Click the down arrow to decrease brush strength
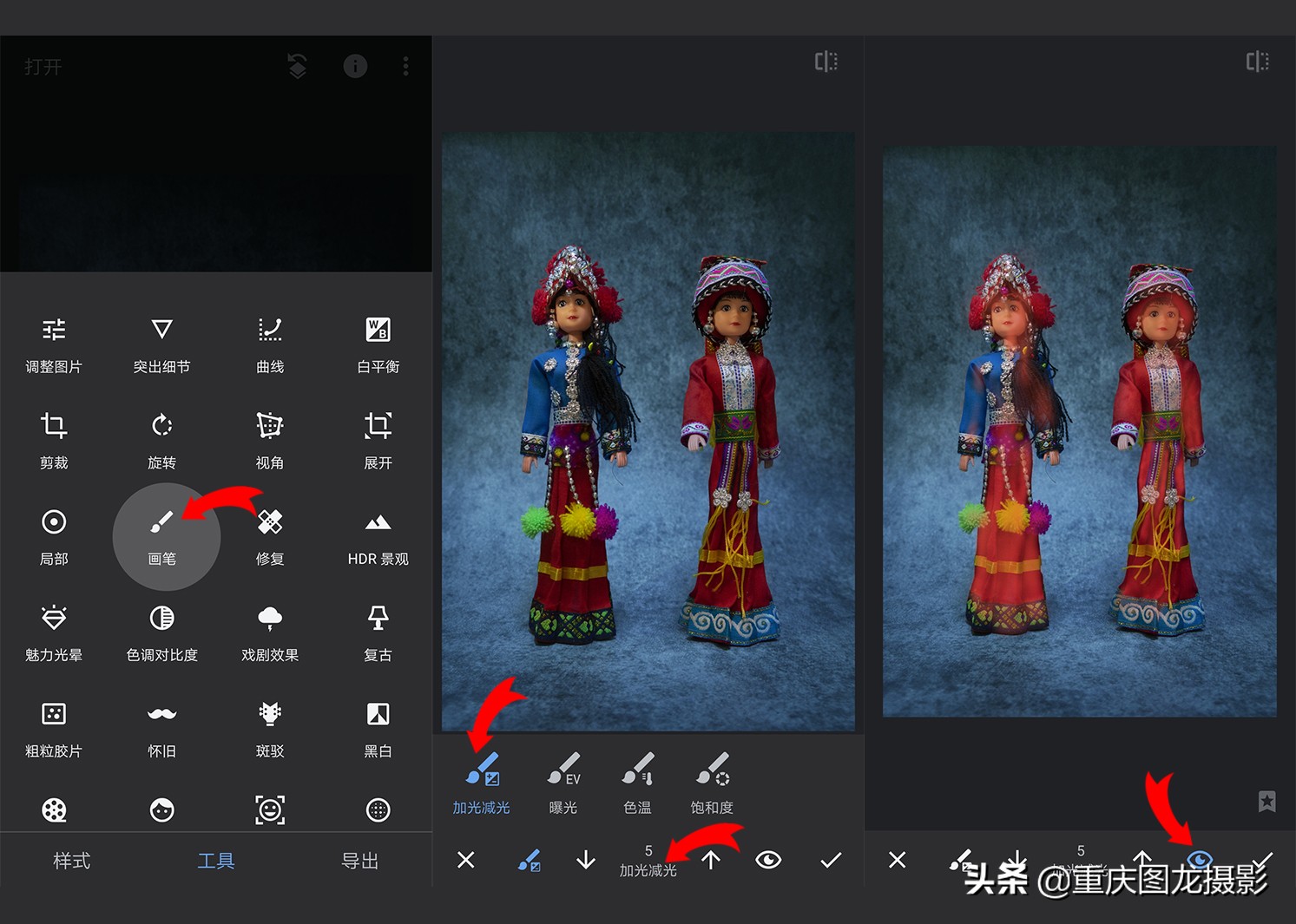1296x924 pixels. [x=586, y=860]
